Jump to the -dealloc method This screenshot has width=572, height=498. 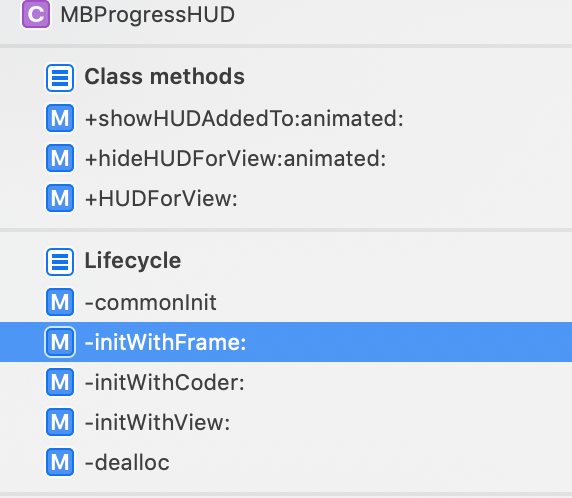click(x=286, y=463)
